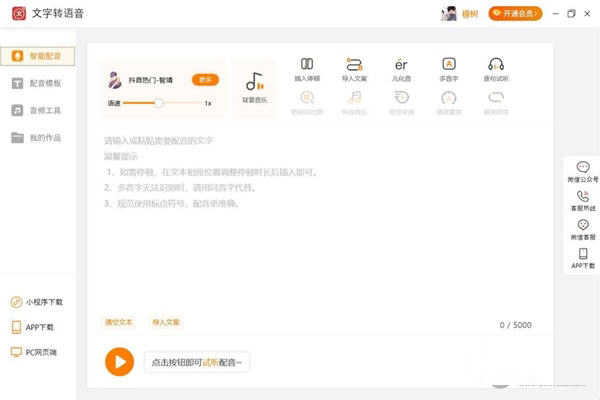The image size is (600, 400).
Task: Click the music-note icon beside 音频工具
Action: 17,110
